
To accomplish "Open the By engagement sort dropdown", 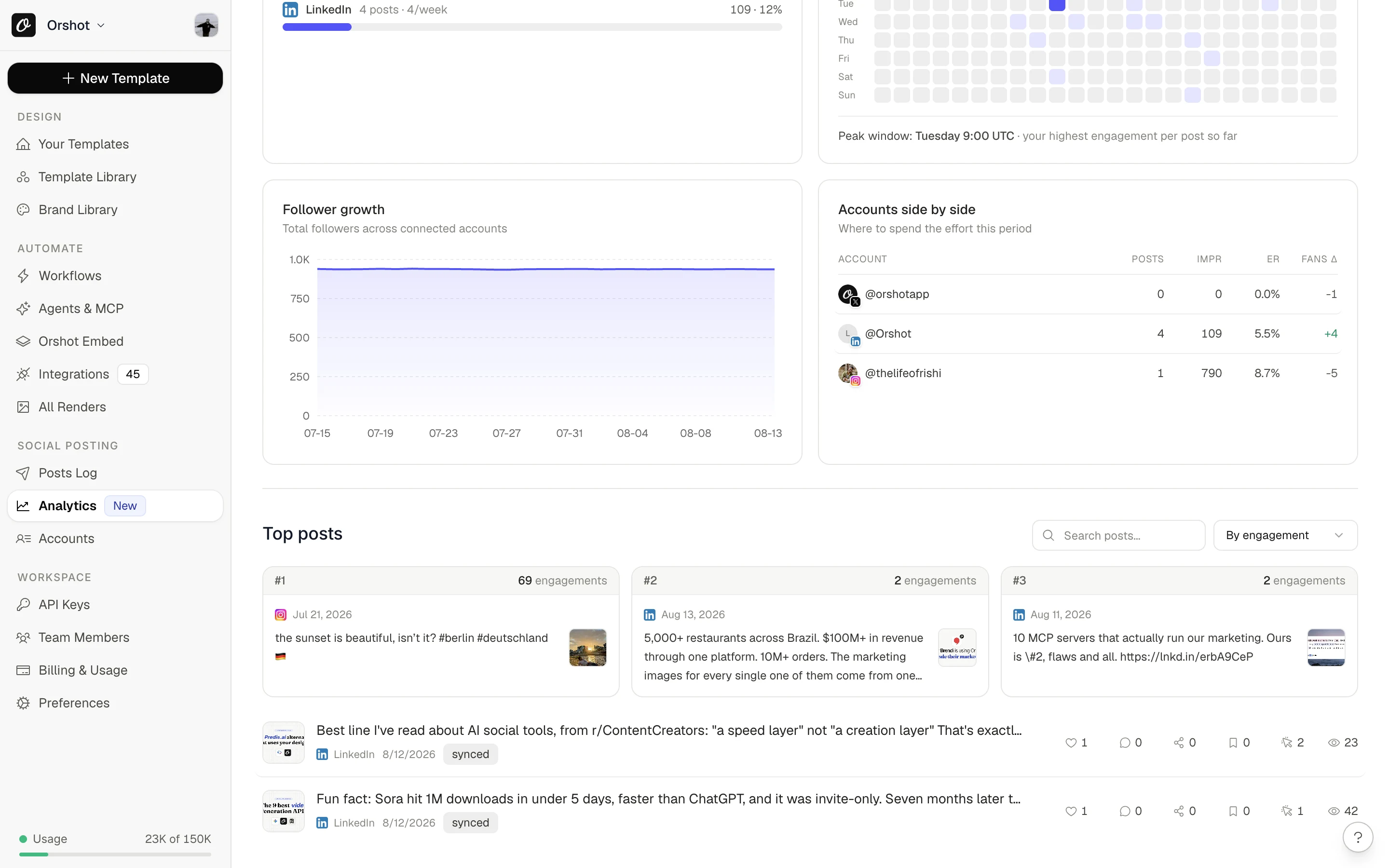I will tap(1285, 535).
